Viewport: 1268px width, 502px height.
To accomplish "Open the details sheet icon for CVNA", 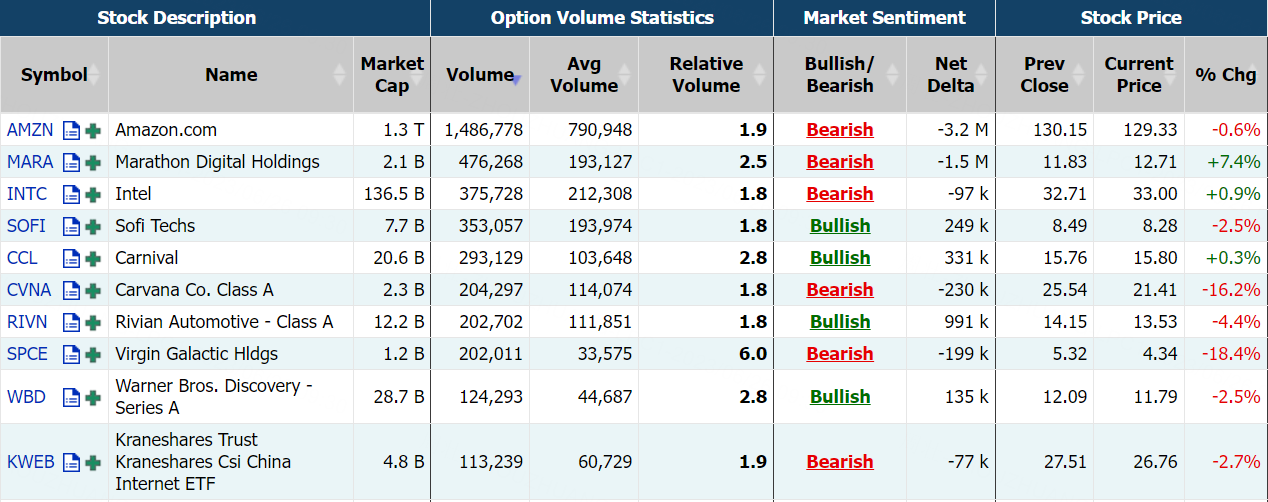I will tap(71, 290).
